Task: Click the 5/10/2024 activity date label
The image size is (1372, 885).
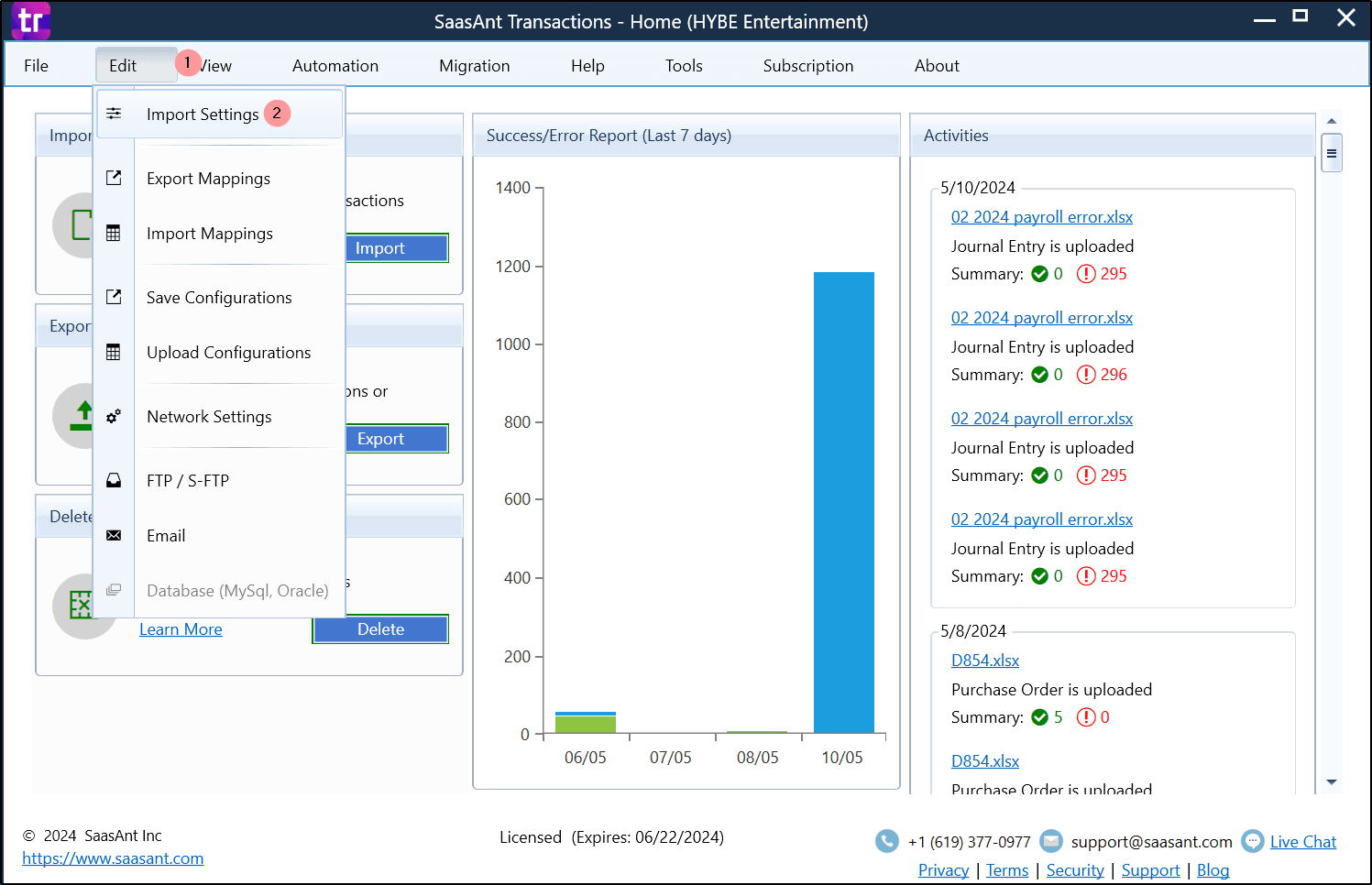Action: pyautogui.click(x=978, y=187)
